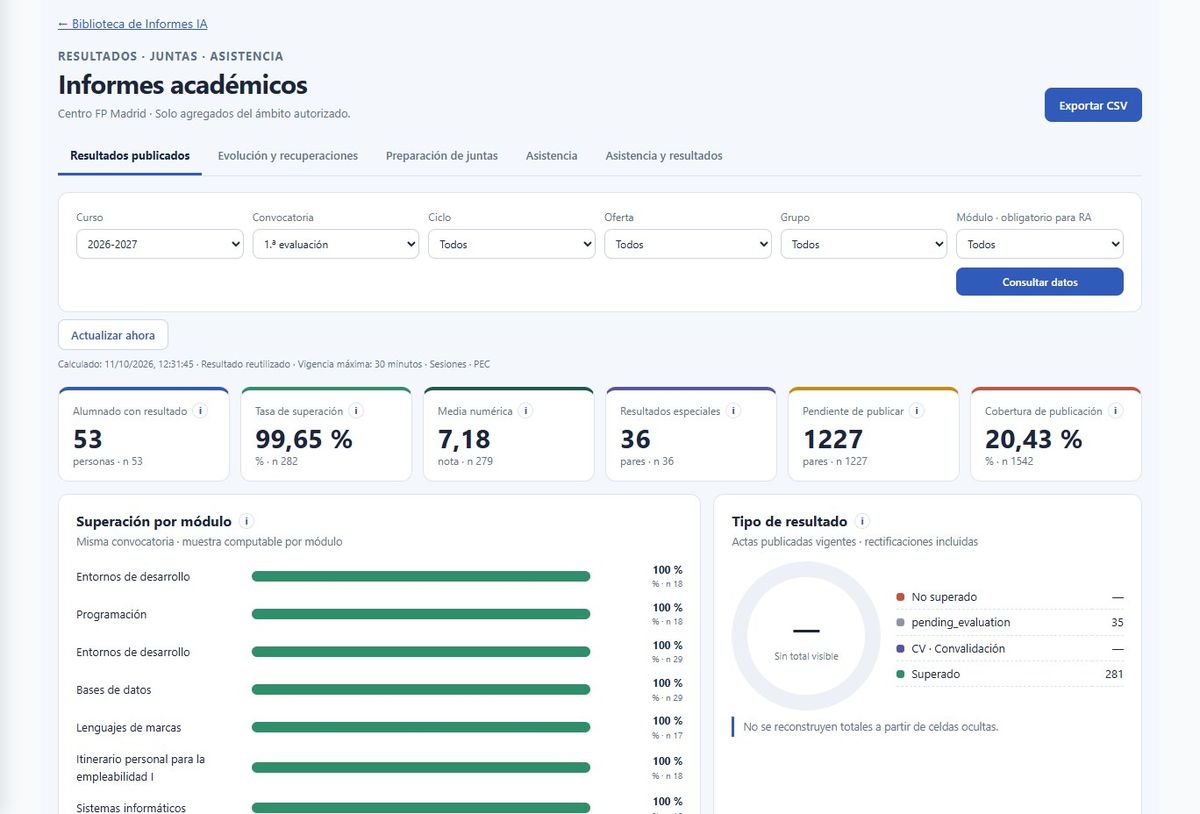The height and width of the screenshot is (814, 1200).
Task: Expand the Oferta dropdown
Action: [x=688, y=244]
